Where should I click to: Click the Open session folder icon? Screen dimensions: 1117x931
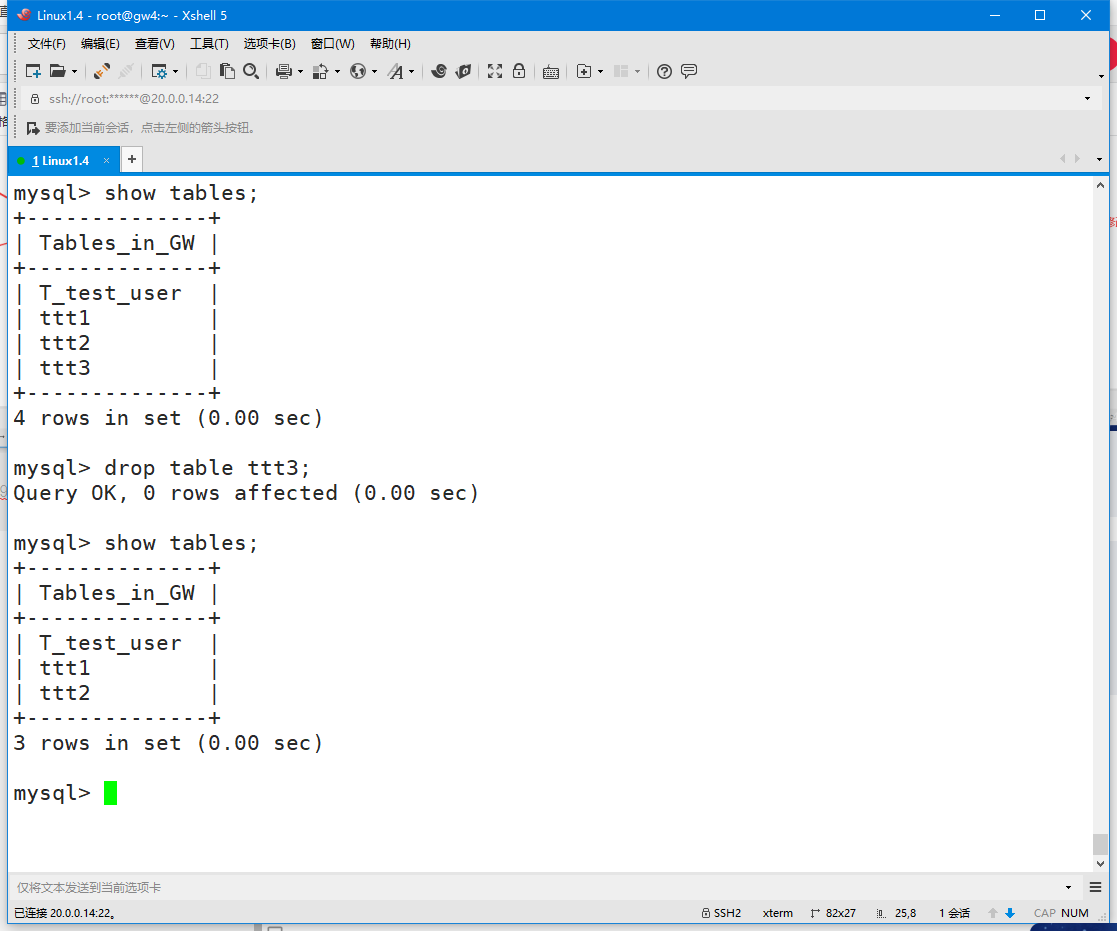pos(58,71)
